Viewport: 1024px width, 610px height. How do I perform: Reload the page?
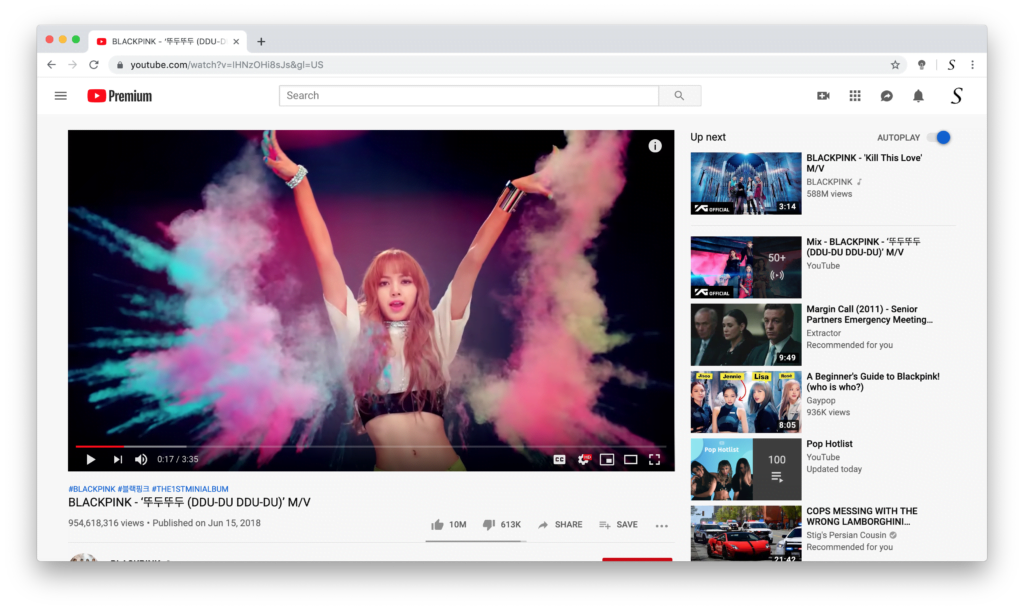(x=94, y=65)
